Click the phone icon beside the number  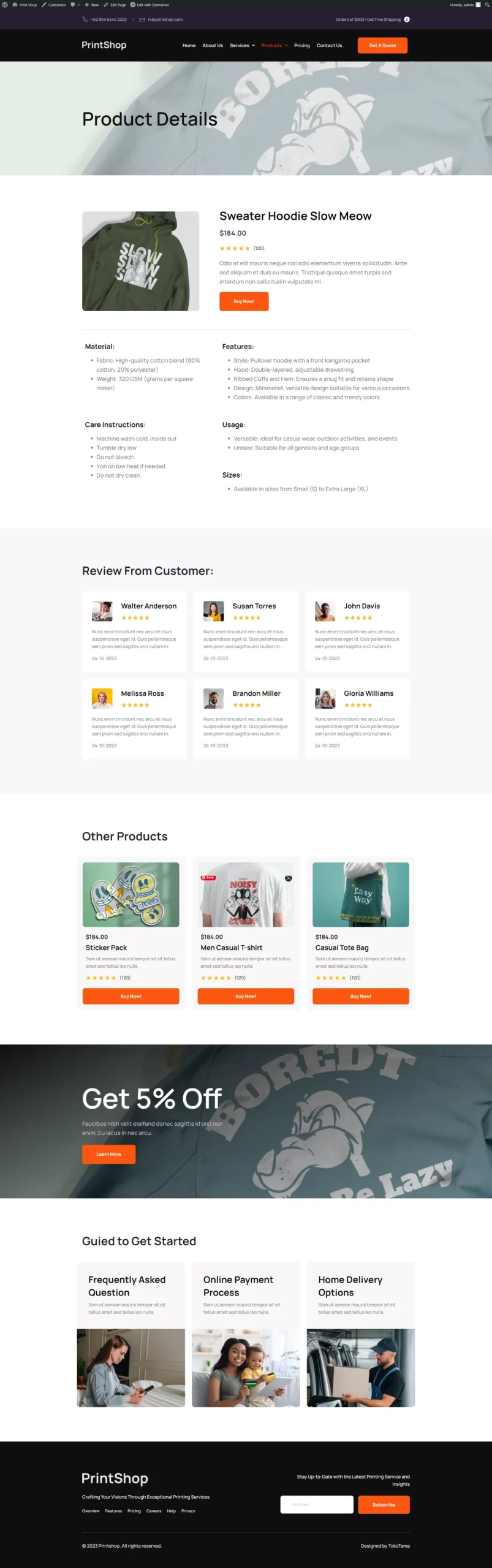[85, 20]
